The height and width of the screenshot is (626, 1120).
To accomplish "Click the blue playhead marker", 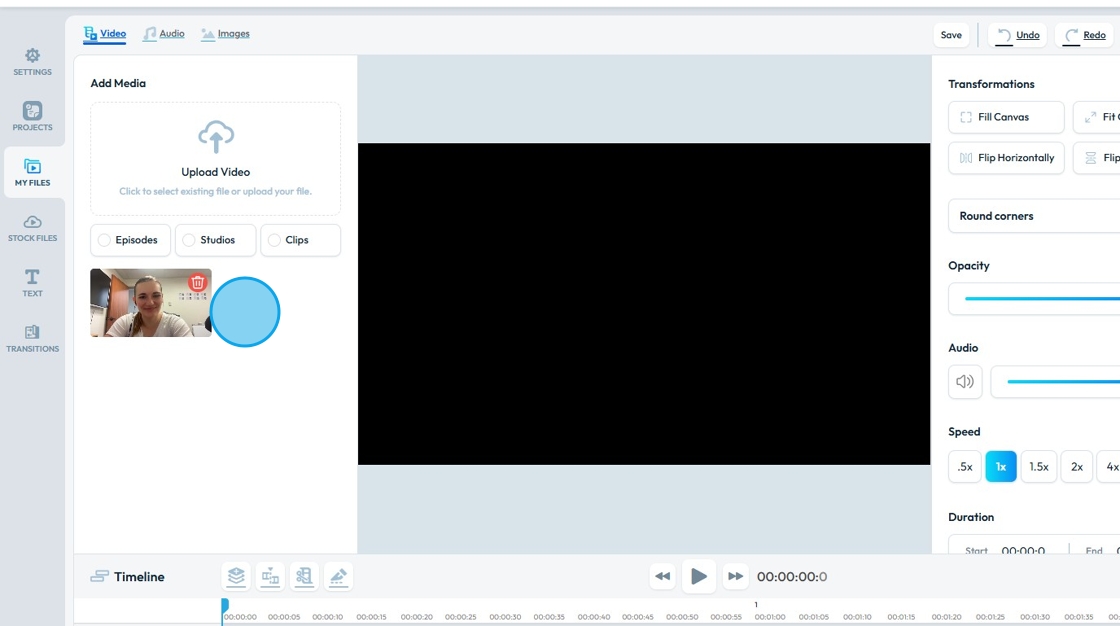I will click(x=225, y=606).
